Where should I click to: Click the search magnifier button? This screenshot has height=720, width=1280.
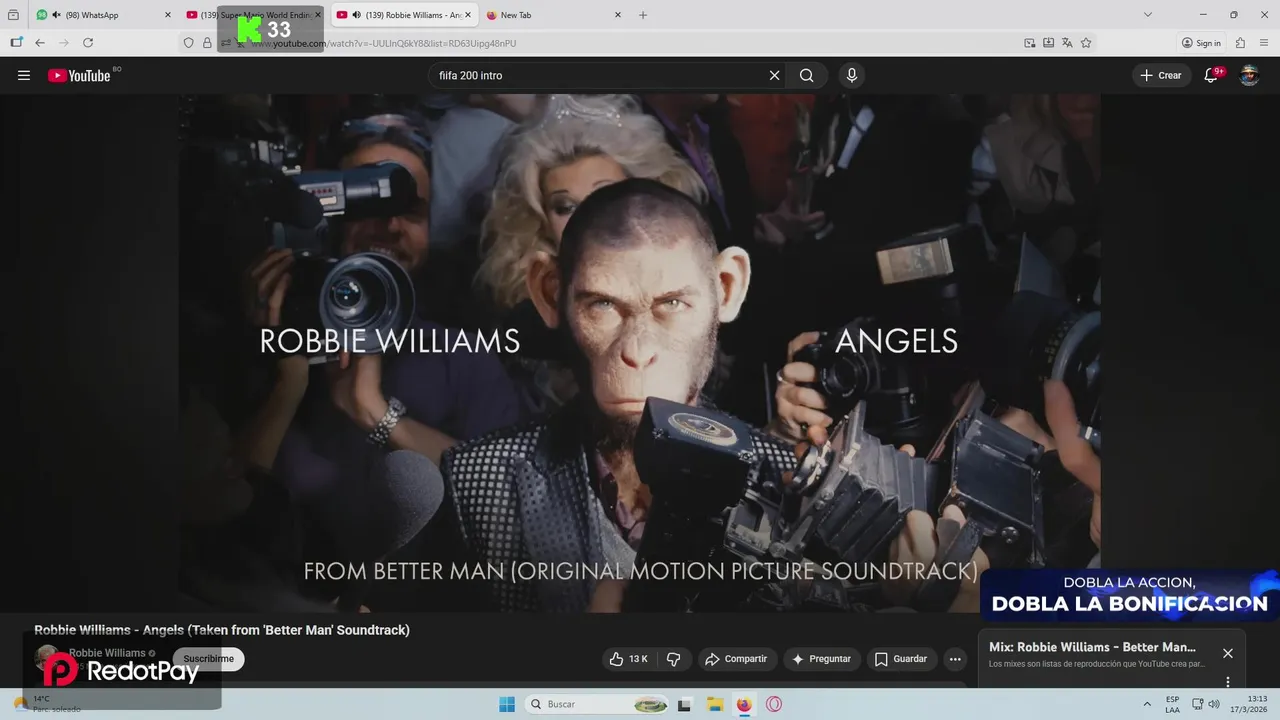(807, 75)
